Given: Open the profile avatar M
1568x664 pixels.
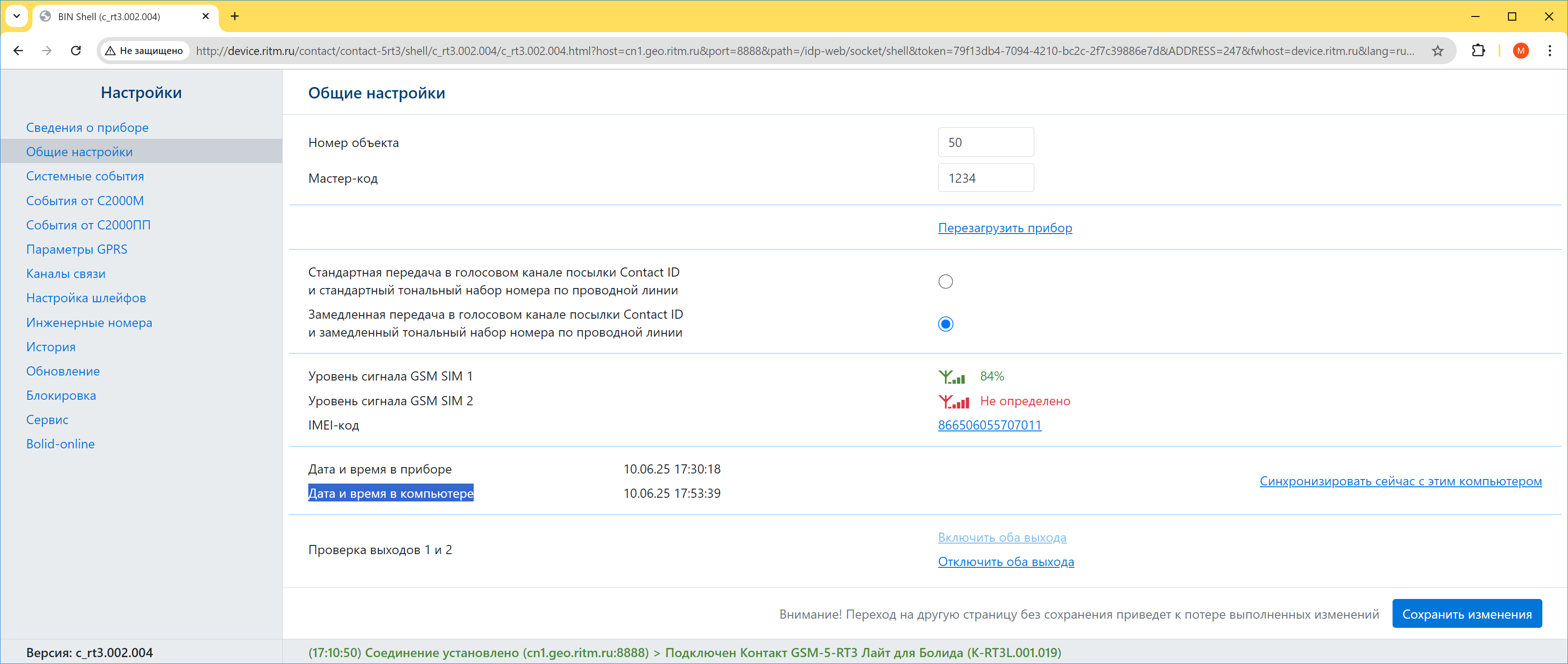Looking at the screenshot, I should point(1520,50).
